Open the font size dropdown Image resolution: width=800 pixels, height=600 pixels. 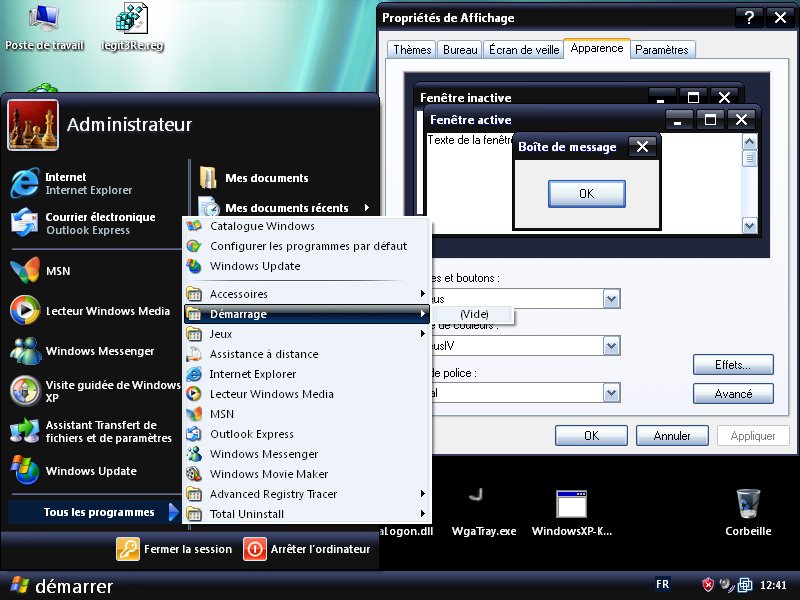[611, 393]
